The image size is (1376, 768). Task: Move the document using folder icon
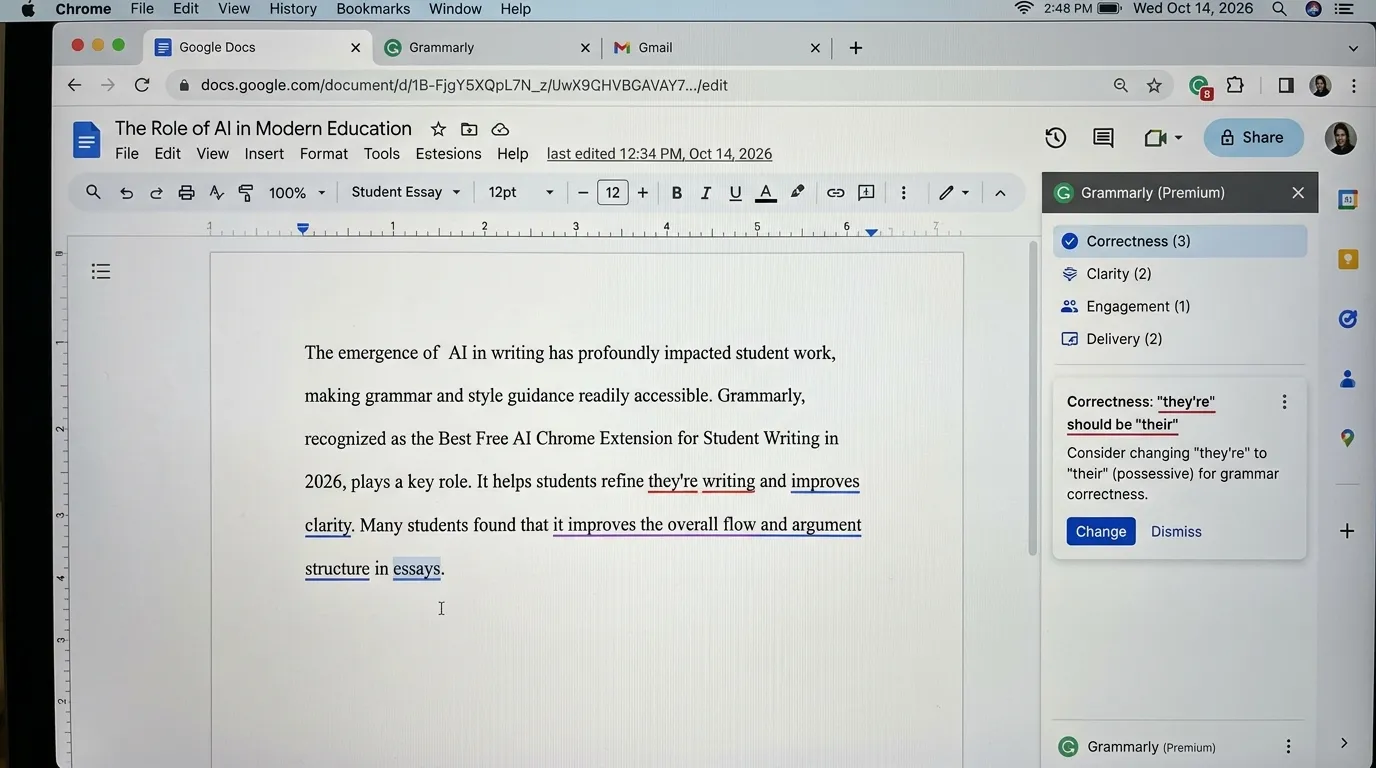469,129
